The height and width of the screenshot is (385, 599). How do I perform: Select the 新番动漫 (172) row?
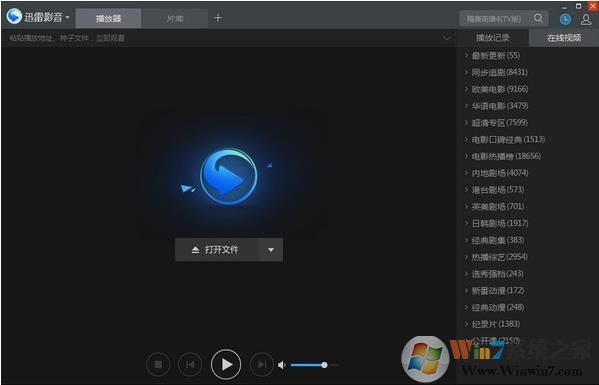528,291
